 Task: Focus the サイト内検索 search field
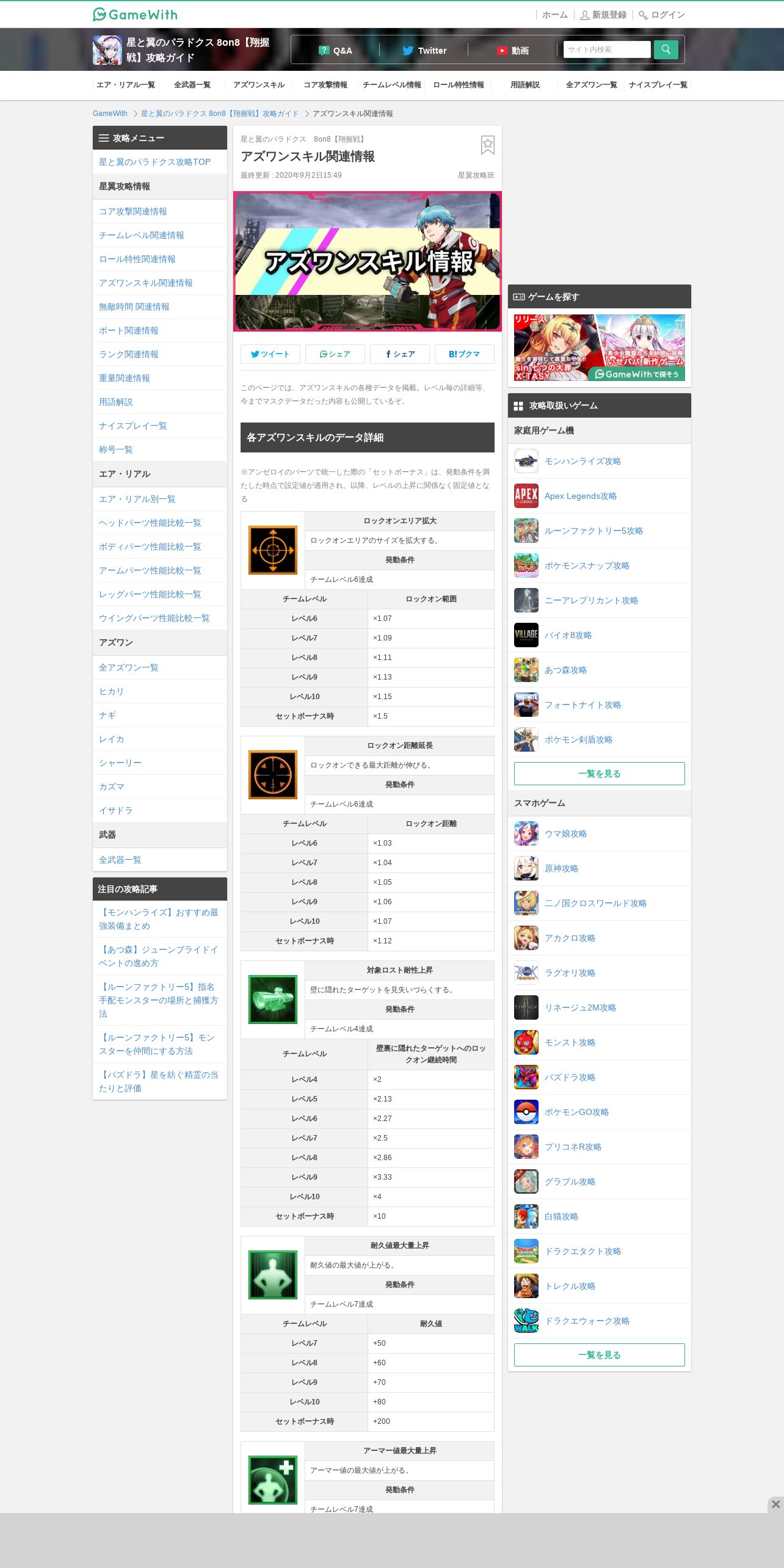click(607, 49)
